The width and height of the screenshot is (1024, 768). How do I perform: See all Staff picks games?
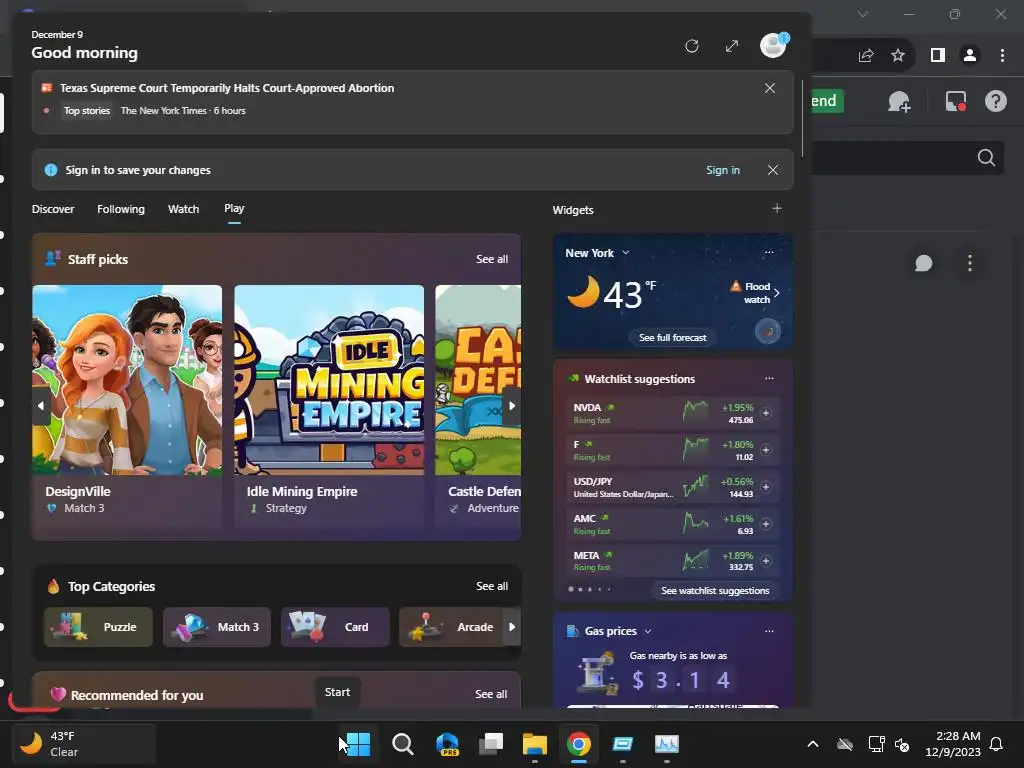point(492,259)
